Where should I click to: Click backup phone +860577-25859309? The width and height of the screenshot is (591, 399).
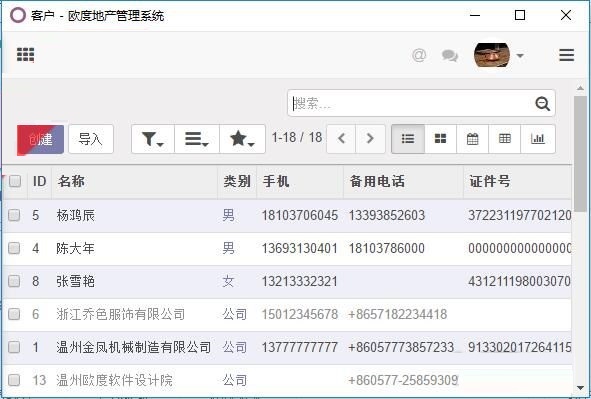click(403, 380)
